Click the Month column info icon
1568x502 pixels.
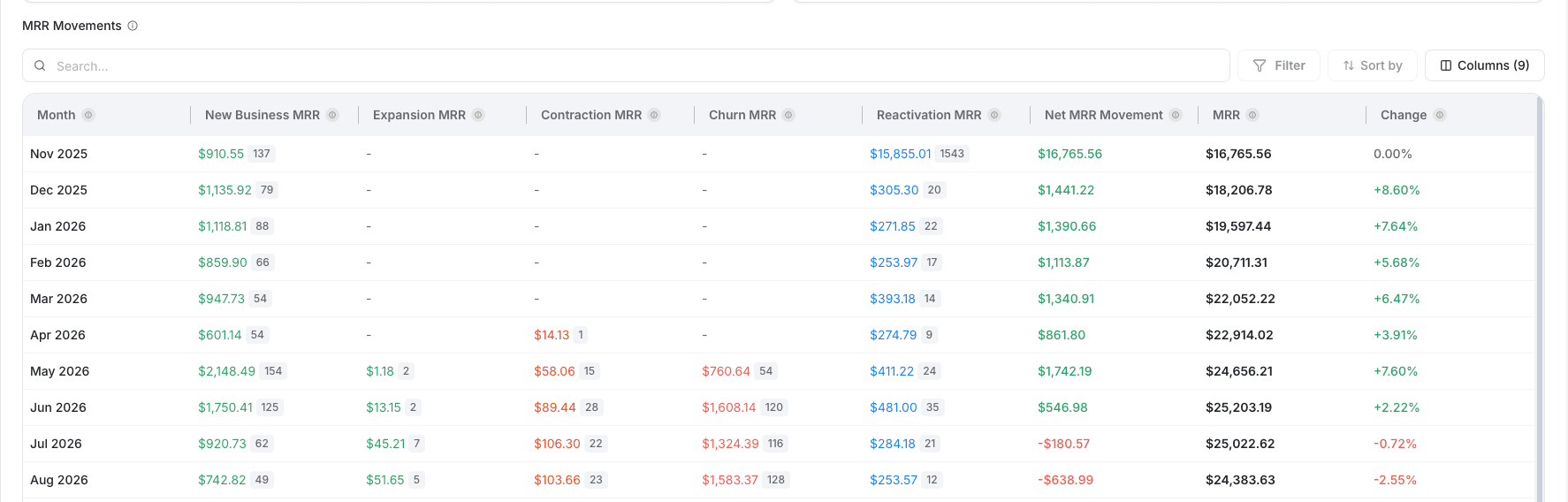pyautogui.click(x=88, y=115)
